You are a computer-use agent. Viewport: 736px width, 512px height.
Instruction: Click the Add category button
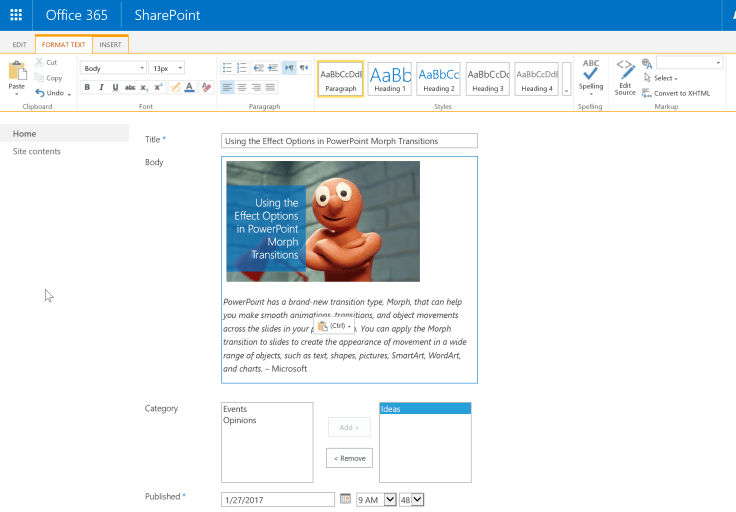click(x=349, y=427)
